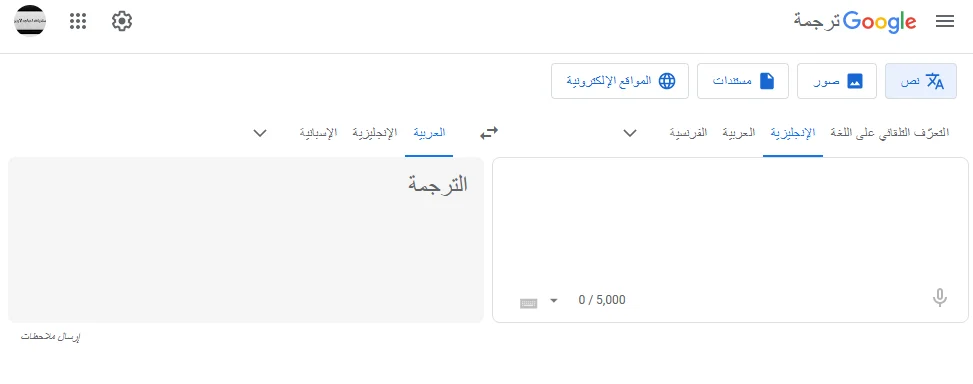This screenshot has width=973, height=384.
Task: Click the account profile avatar
Action: [x=30, y=21]
